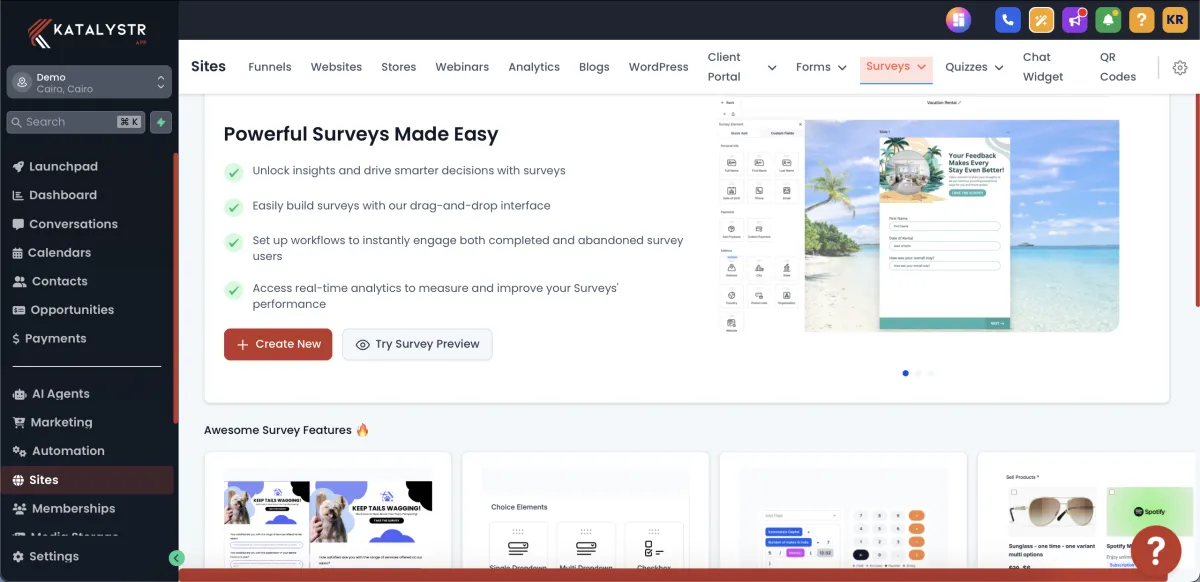Image resolution: width=1200 pixels, height=582 pixels.
Task: Switch to the Websites tab
Action: click(x=336, y=67)
